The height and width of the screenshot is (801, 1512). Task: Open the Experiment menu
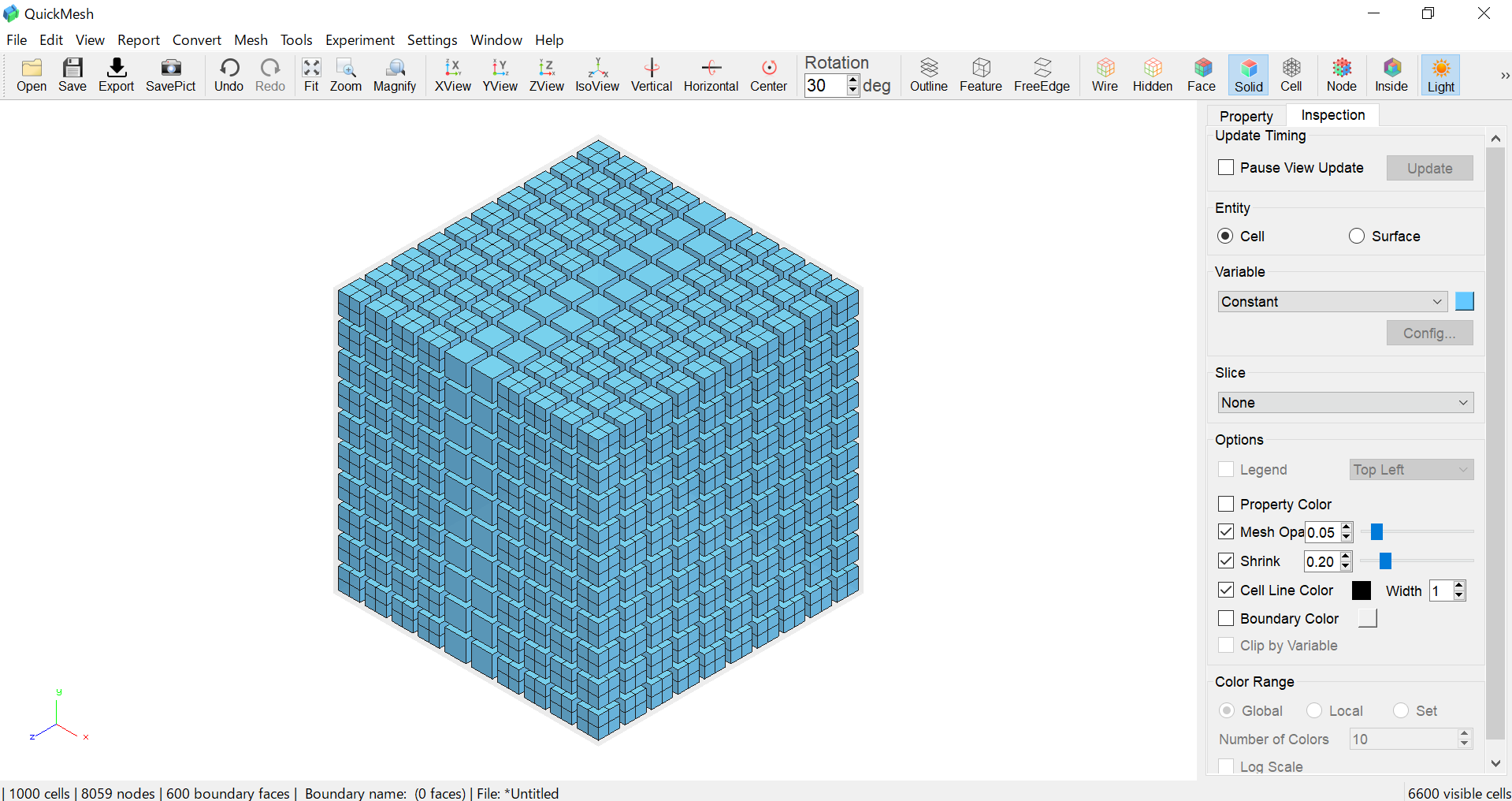360,39
